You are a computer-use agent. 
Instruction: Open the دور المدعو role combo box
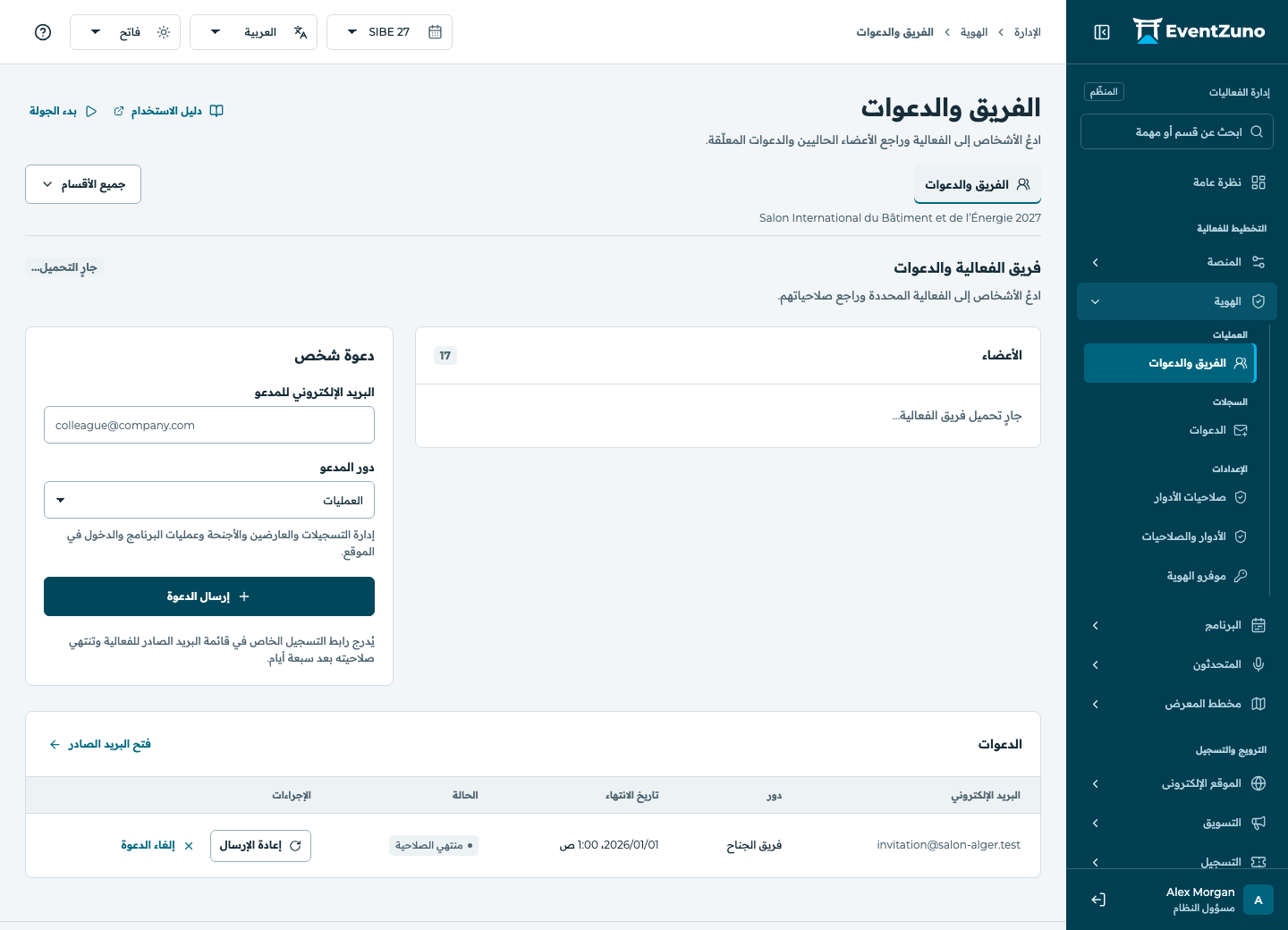tap(209, 501)
